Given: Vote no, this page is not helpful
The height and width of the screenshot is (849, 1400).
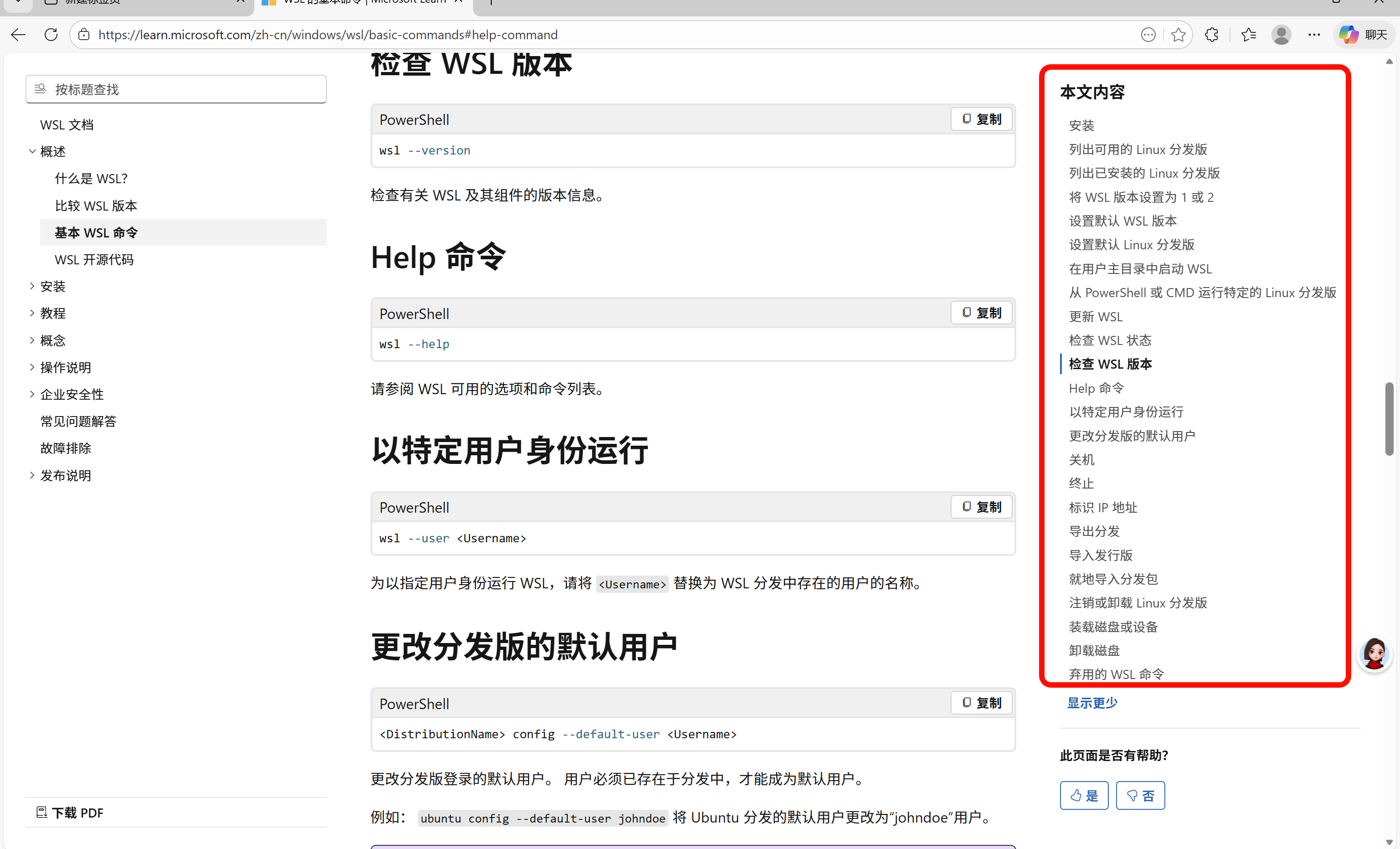Looking at the screenshot, I should (x=1140, y=796).
